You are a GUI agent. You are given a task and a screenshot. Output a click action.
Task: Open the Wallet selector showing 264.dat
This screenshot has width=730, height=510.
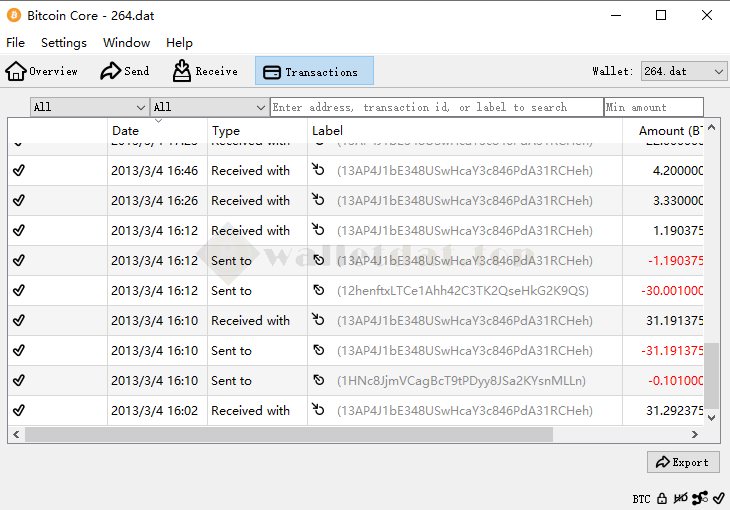683,71
